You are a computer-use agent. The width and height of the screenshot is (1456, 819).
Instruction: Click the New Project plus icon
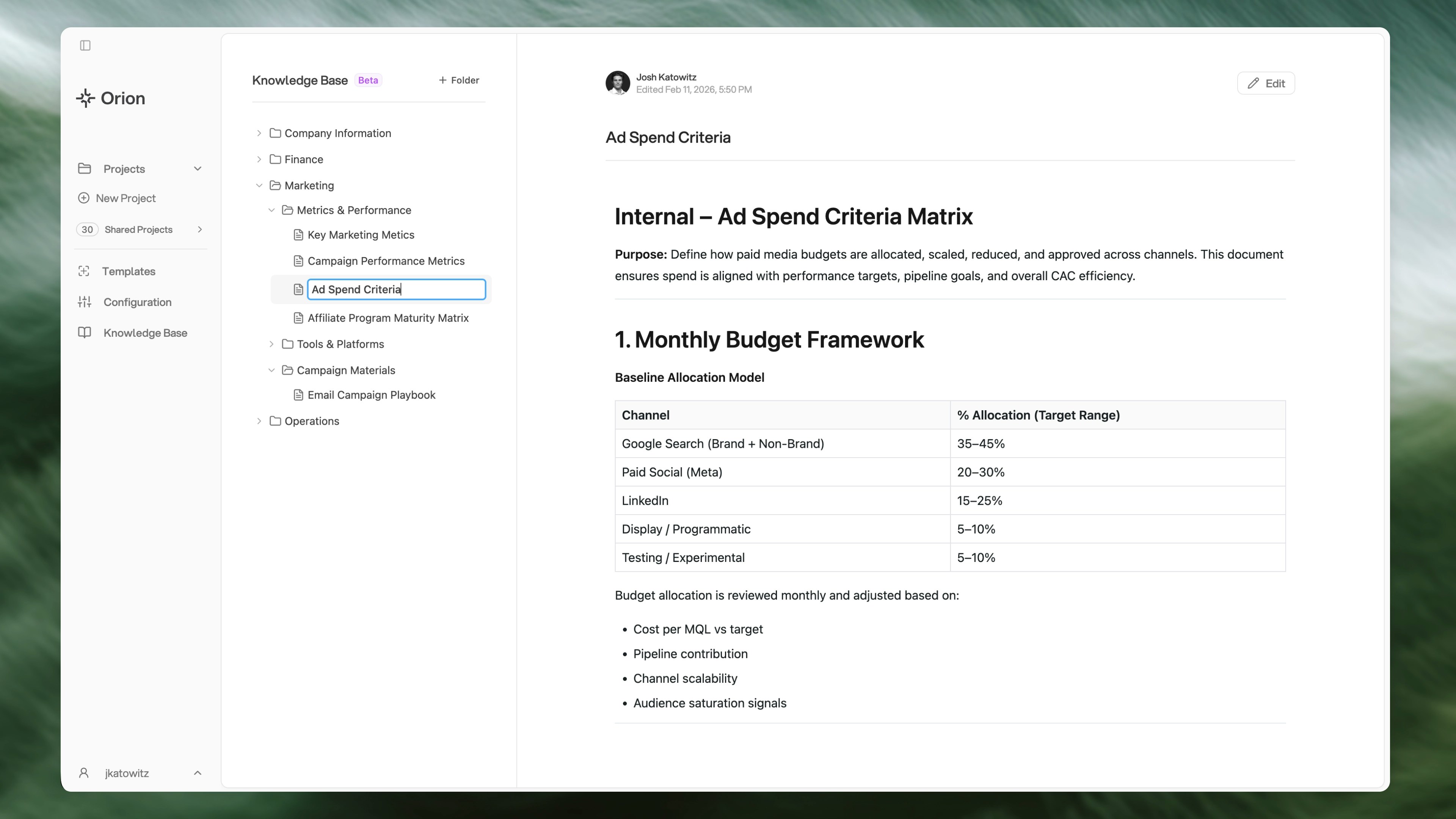click(x=84, y=198)
